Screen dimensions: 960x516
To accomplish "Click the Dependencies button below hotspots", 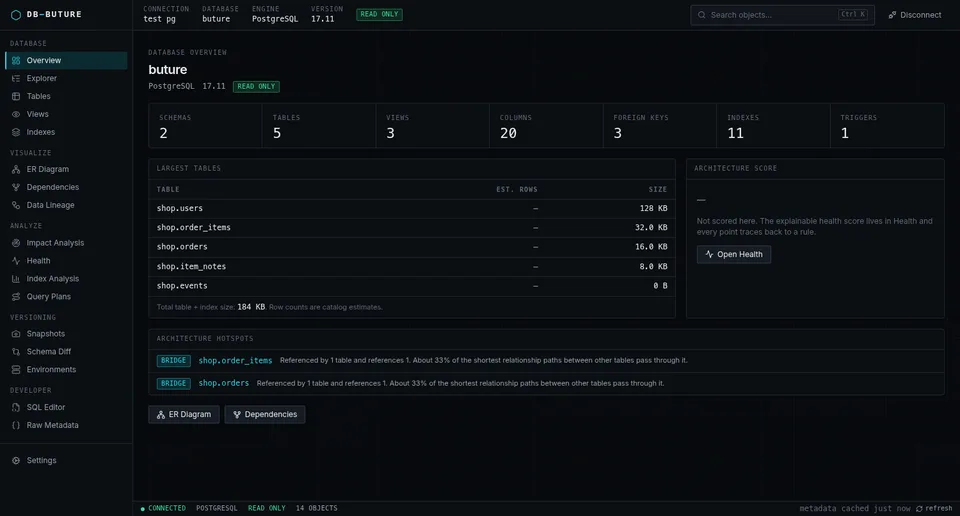I will point(264,414).
